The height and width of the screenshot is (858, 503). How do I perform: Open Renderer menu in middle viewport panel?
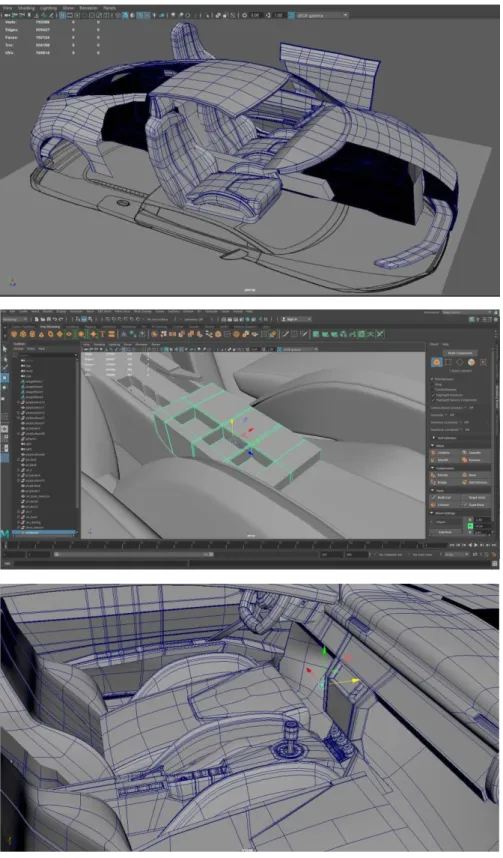(141, 345)
